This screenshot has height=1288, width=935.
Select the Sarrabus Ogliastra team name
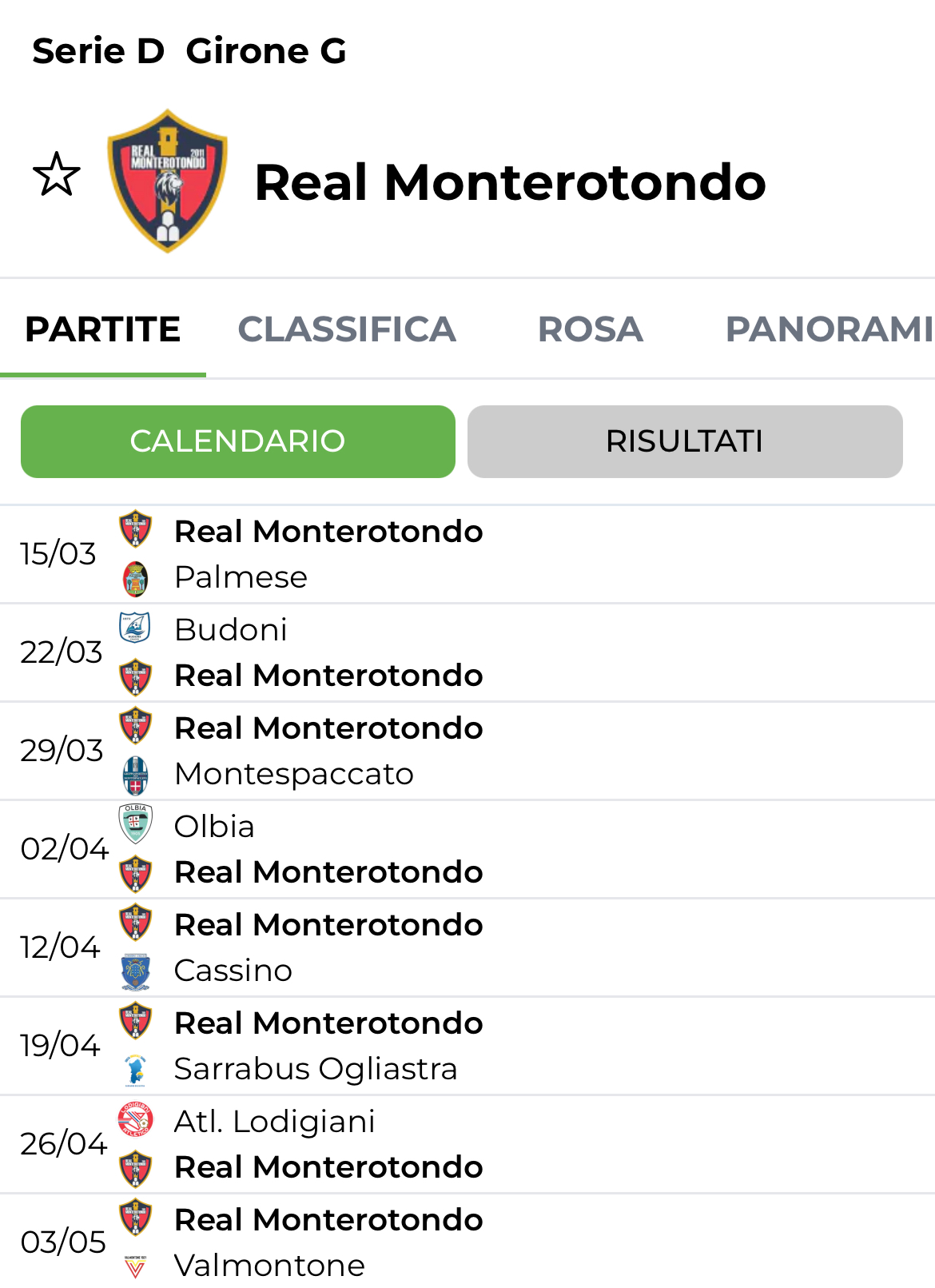pos(316,1069)
